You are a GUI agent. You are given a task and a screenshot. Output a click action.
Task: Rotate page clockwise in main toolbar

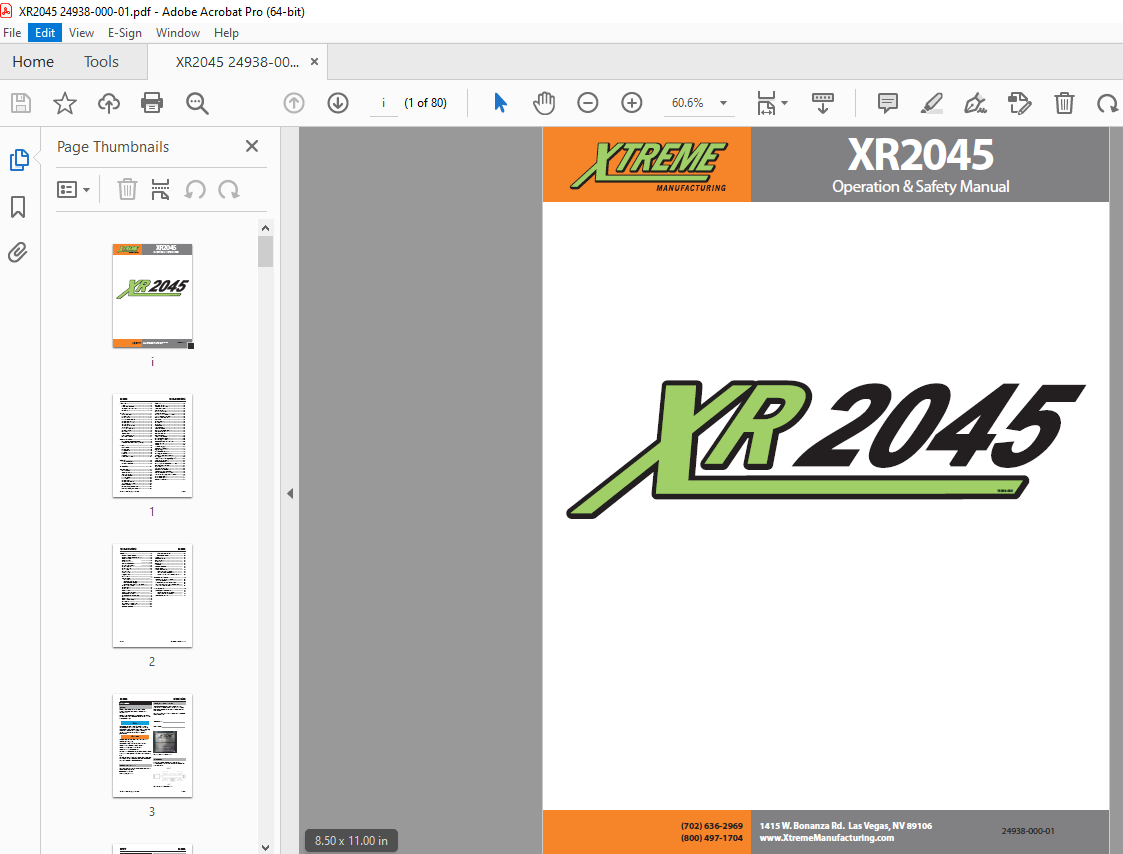(x=1107, y=103)
